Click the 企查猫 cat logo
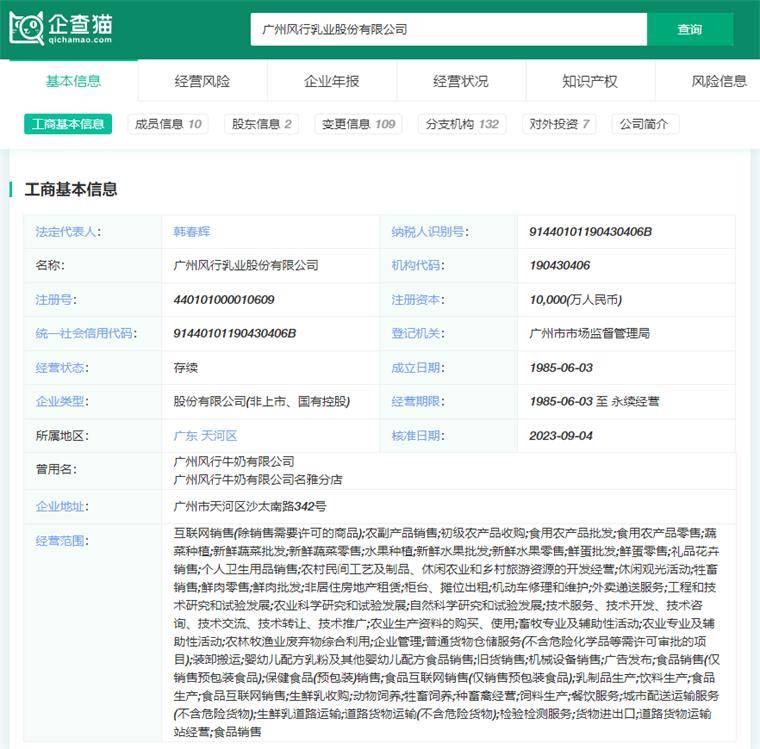The image size is (760, 749). pyautogui.click(x=62, y=28)
